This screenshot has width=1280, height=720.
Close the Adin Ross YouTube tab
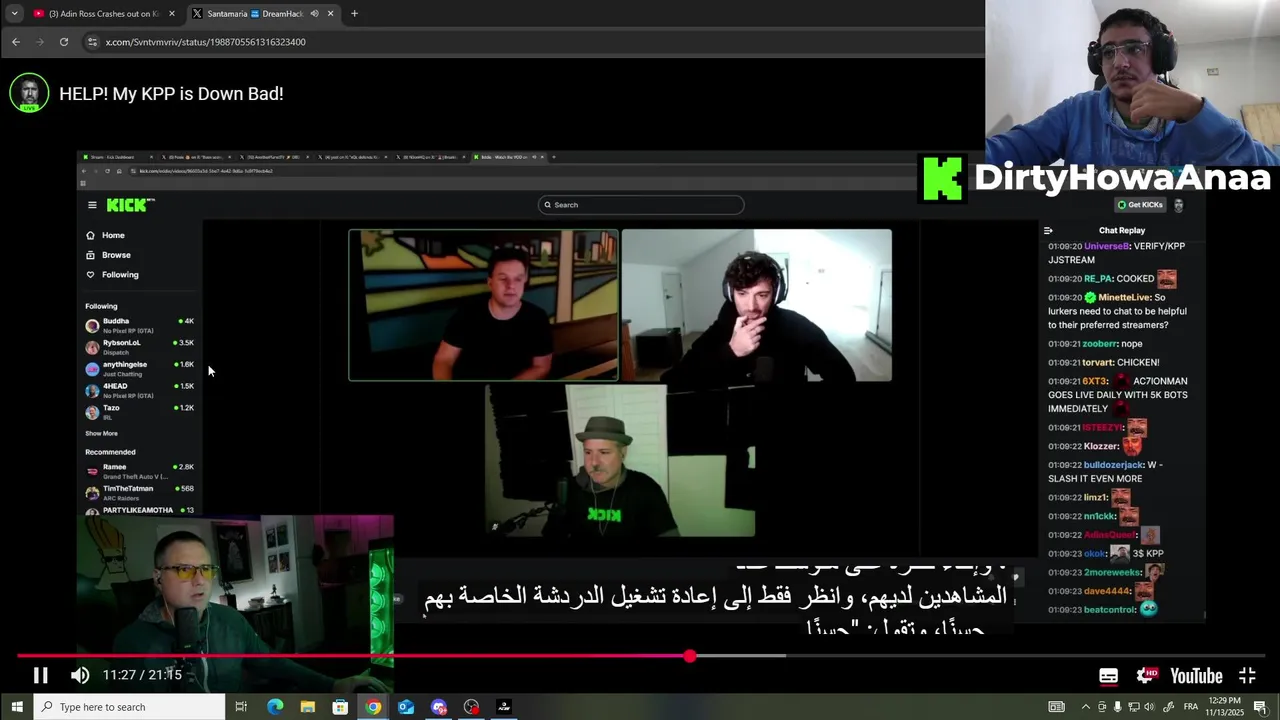[x=172, y=13]
